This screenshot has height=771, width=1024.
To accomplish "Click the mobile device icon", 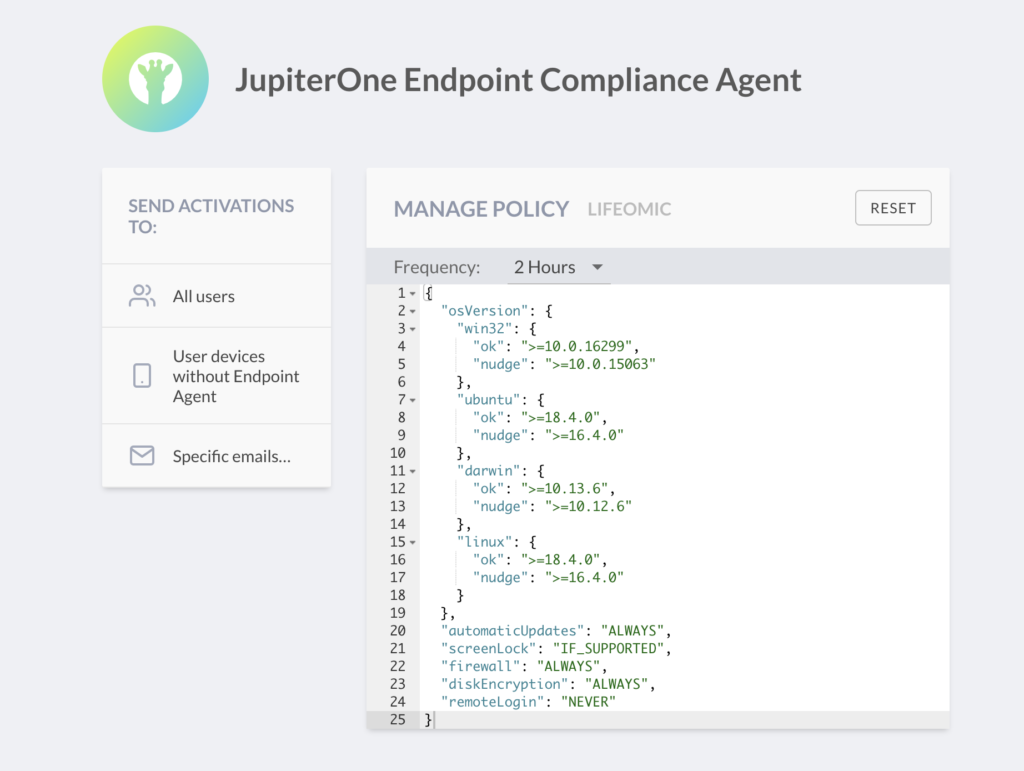I will (142, 376).
